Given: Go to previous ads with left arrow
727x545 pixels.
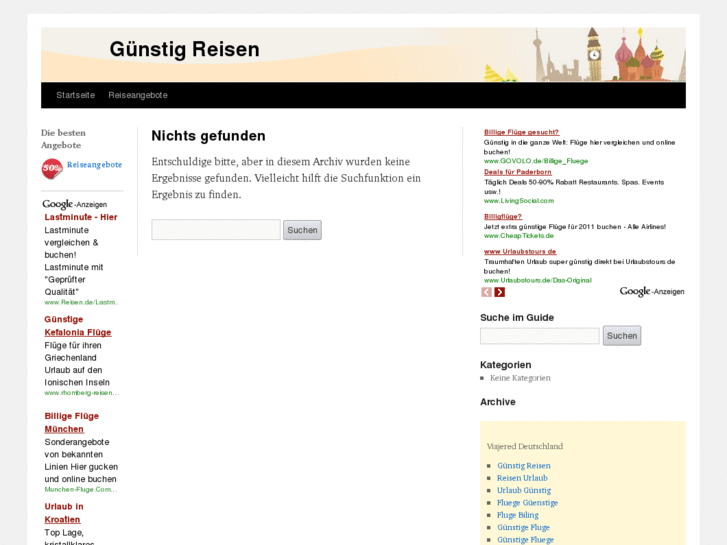Looking at the screenshot, I should (x=486, y=292).
